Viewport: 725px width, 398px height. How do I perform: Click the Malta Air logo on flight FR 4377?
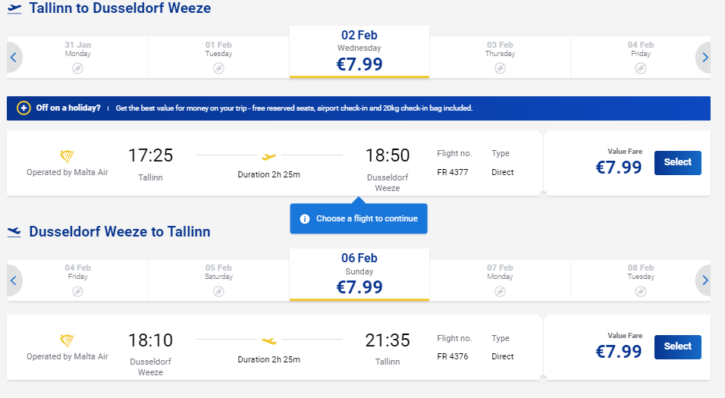point(67,156)
